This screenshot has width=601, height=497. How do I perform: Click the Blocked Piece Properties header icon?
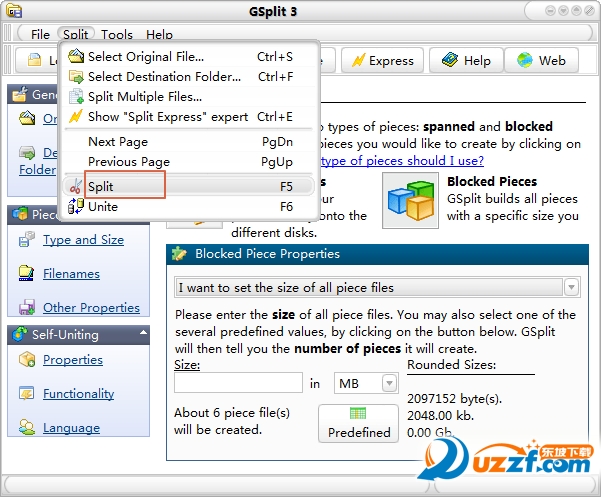179,253
